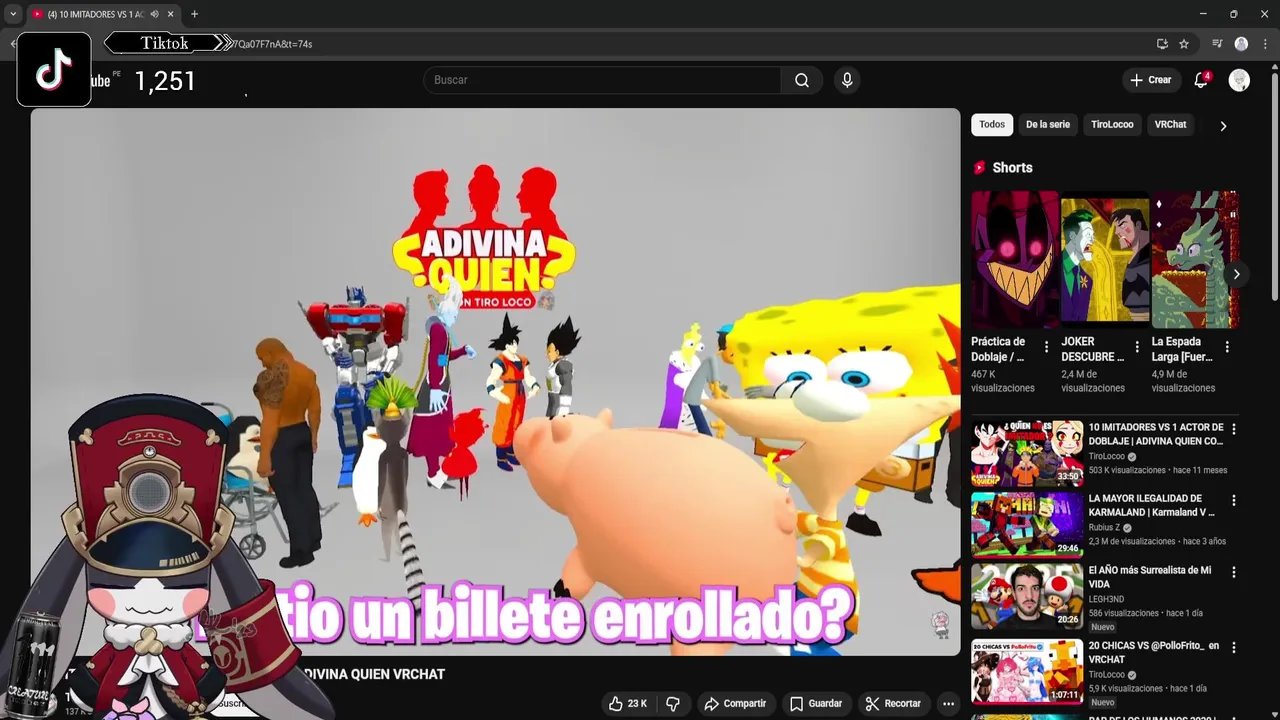The image size is (1280, 720).
Task: Type in the Buscar search field
Action: tap(603, 80)
